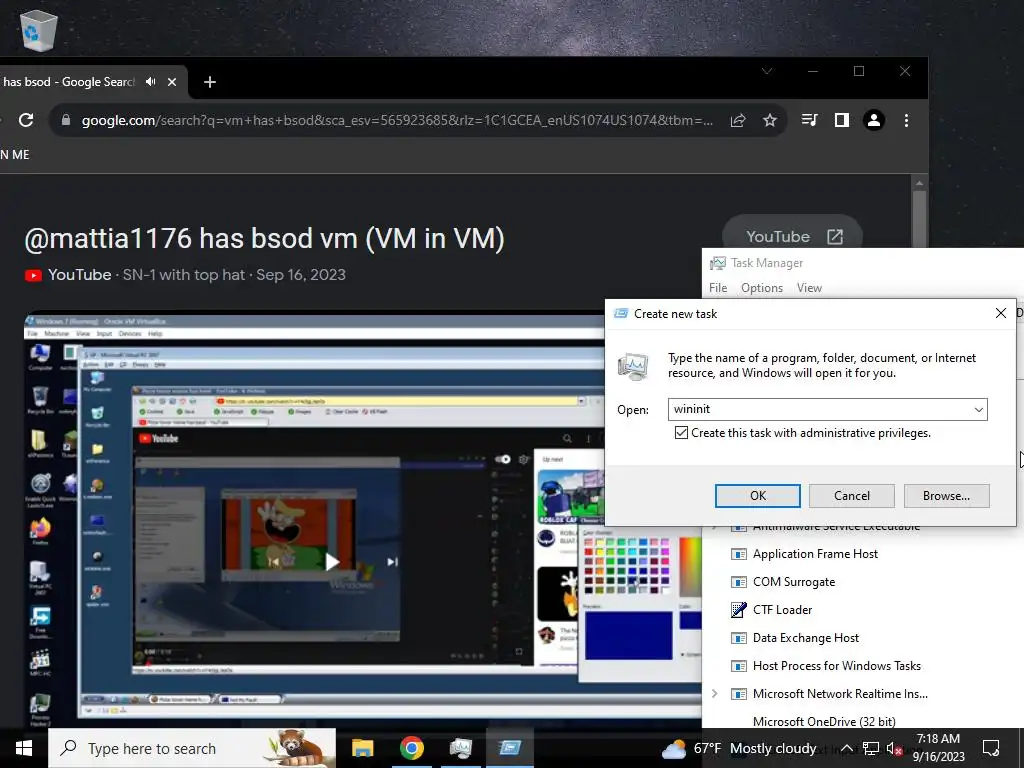
Task: Switch to Chrome on taskbar
Action: [x=411, y=748]
